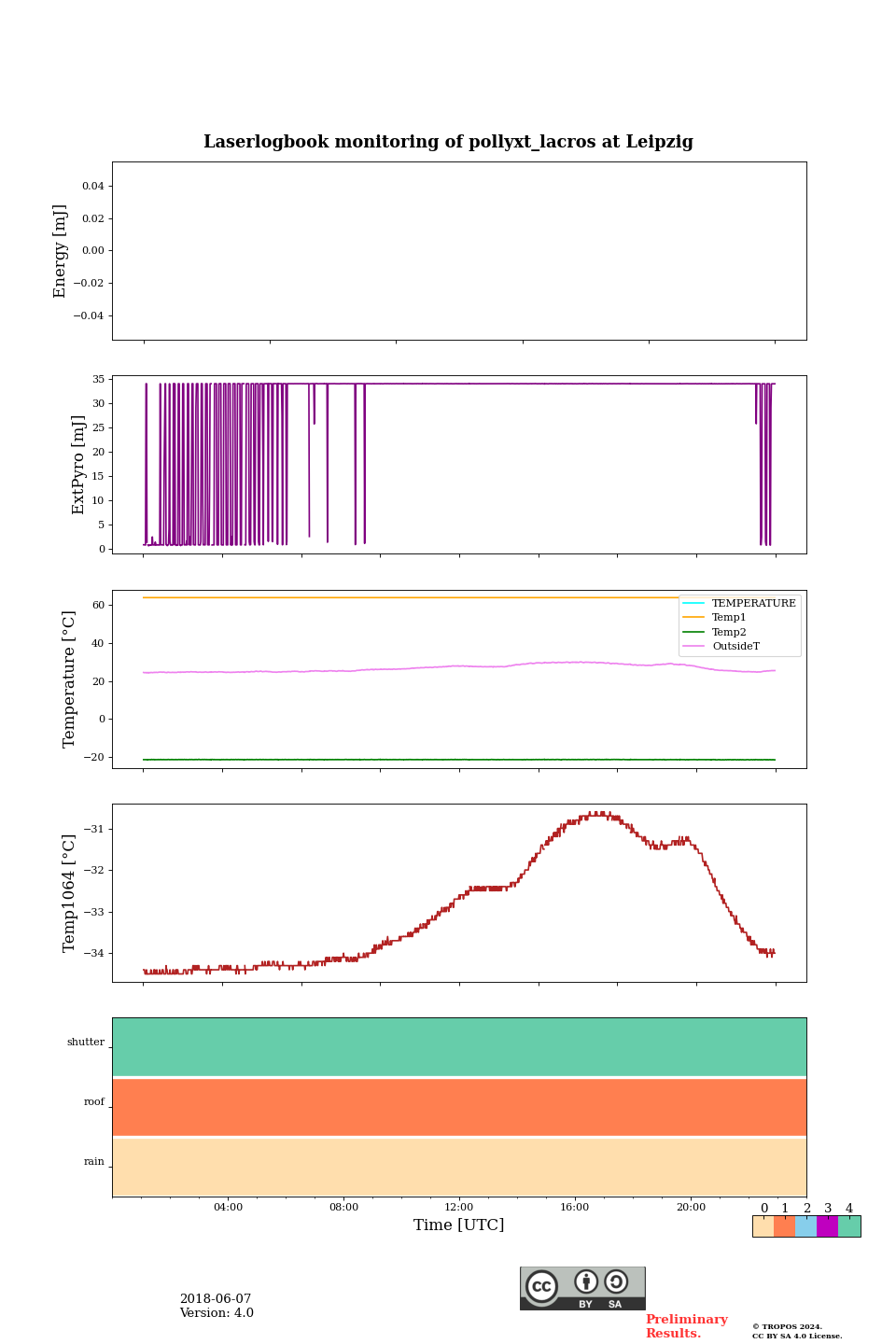This screenshot has height=1344, width=896.
Task: Click the 'Time [UTC]' axis label
Action: [459, 1225]
